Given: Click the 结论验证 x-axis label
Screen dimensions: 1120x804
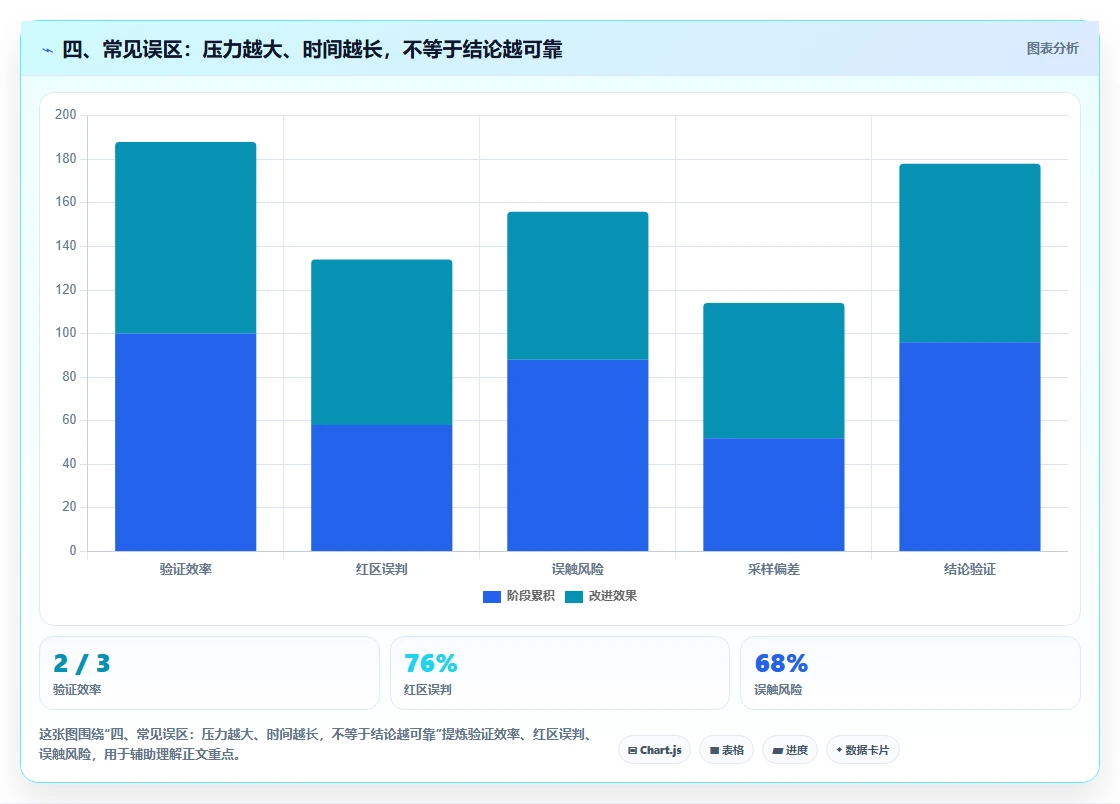Looking at the screenshot, I should point(970,569).
